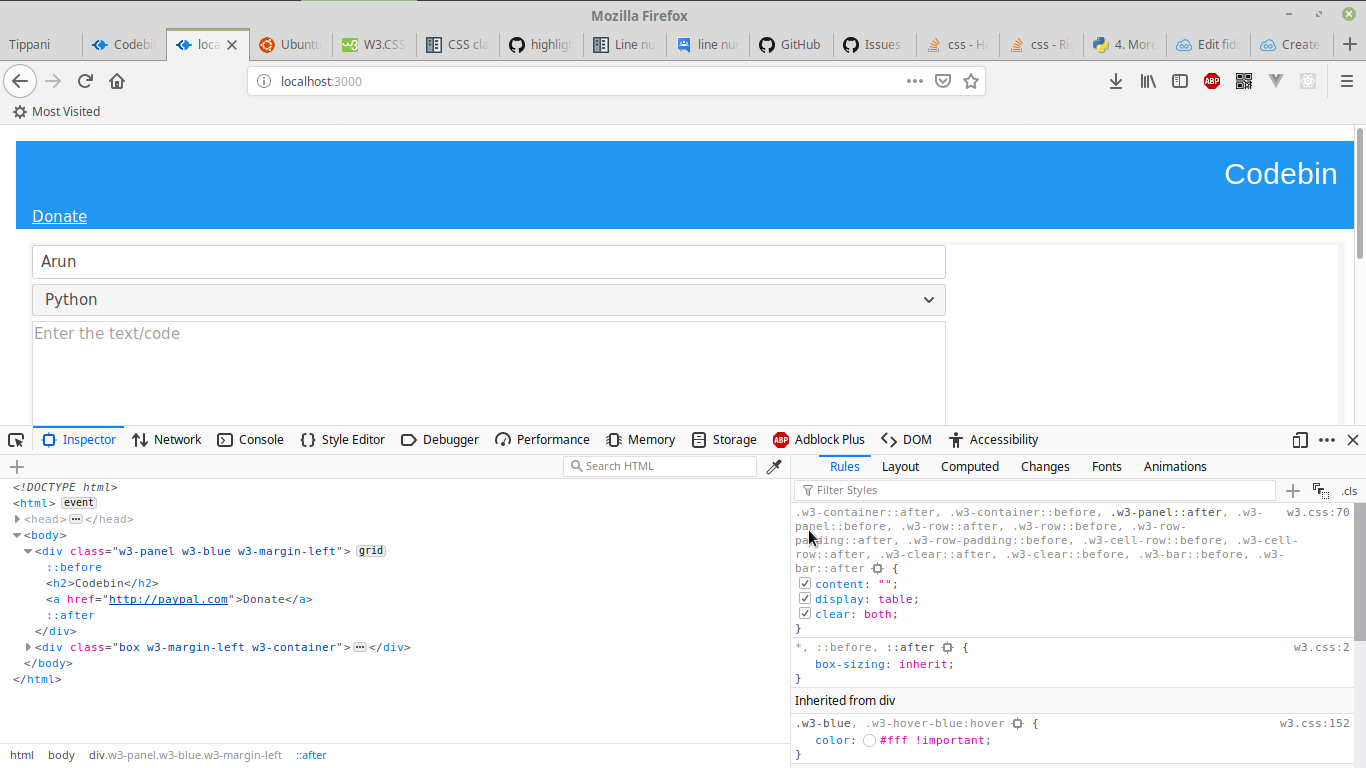Click the QR code extension icon
Viewport: 1366px width, 768px height.
pos(1244,81)
